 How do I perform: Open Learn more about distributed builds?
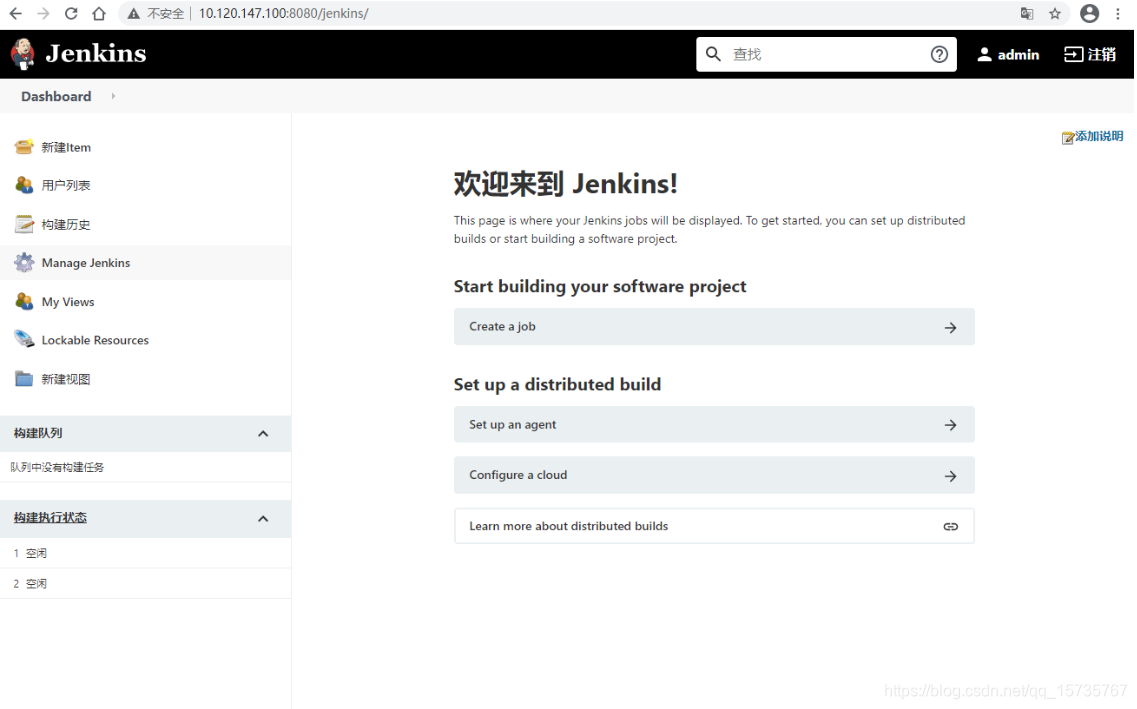click(x=714, y=526)
